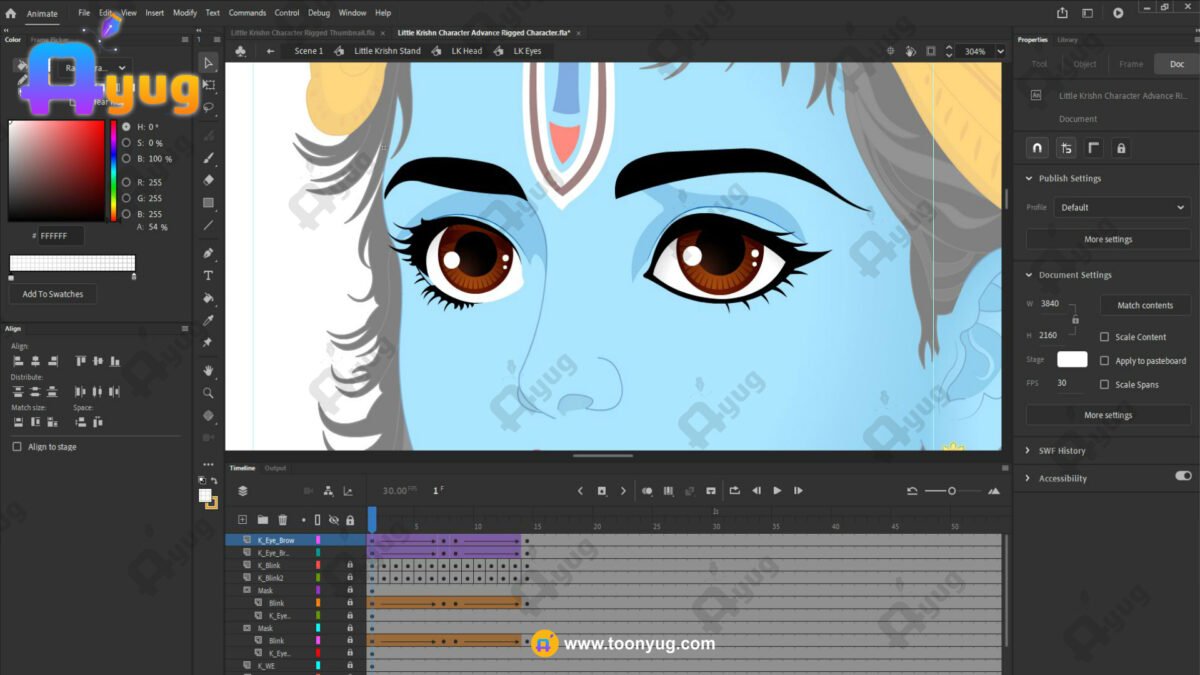Click the hue spectrum bar in Color panel
The width and height of the screenshot is (1200, 675).
click(x=113, y=170)
